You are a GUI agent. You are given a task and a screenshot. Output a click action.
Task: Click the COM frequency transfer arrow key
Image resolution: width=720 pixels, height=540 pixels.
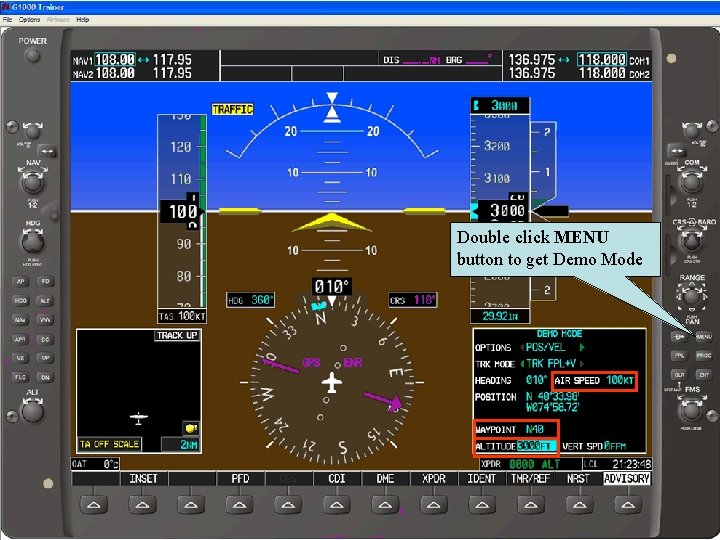point(676,151)
